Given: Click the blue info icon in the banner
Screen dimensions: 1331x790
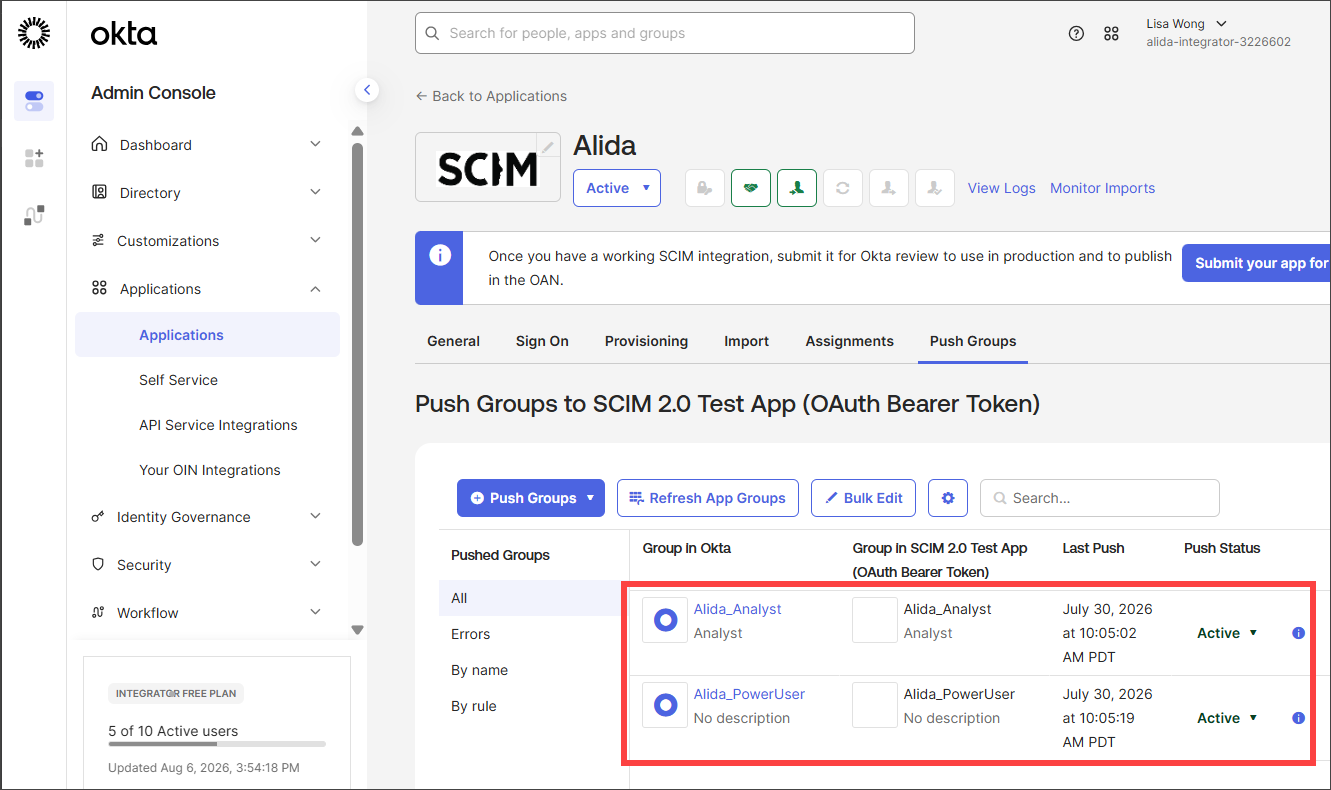Looking at the screenshot, I should pyautogui.click(x=439, y=255).
